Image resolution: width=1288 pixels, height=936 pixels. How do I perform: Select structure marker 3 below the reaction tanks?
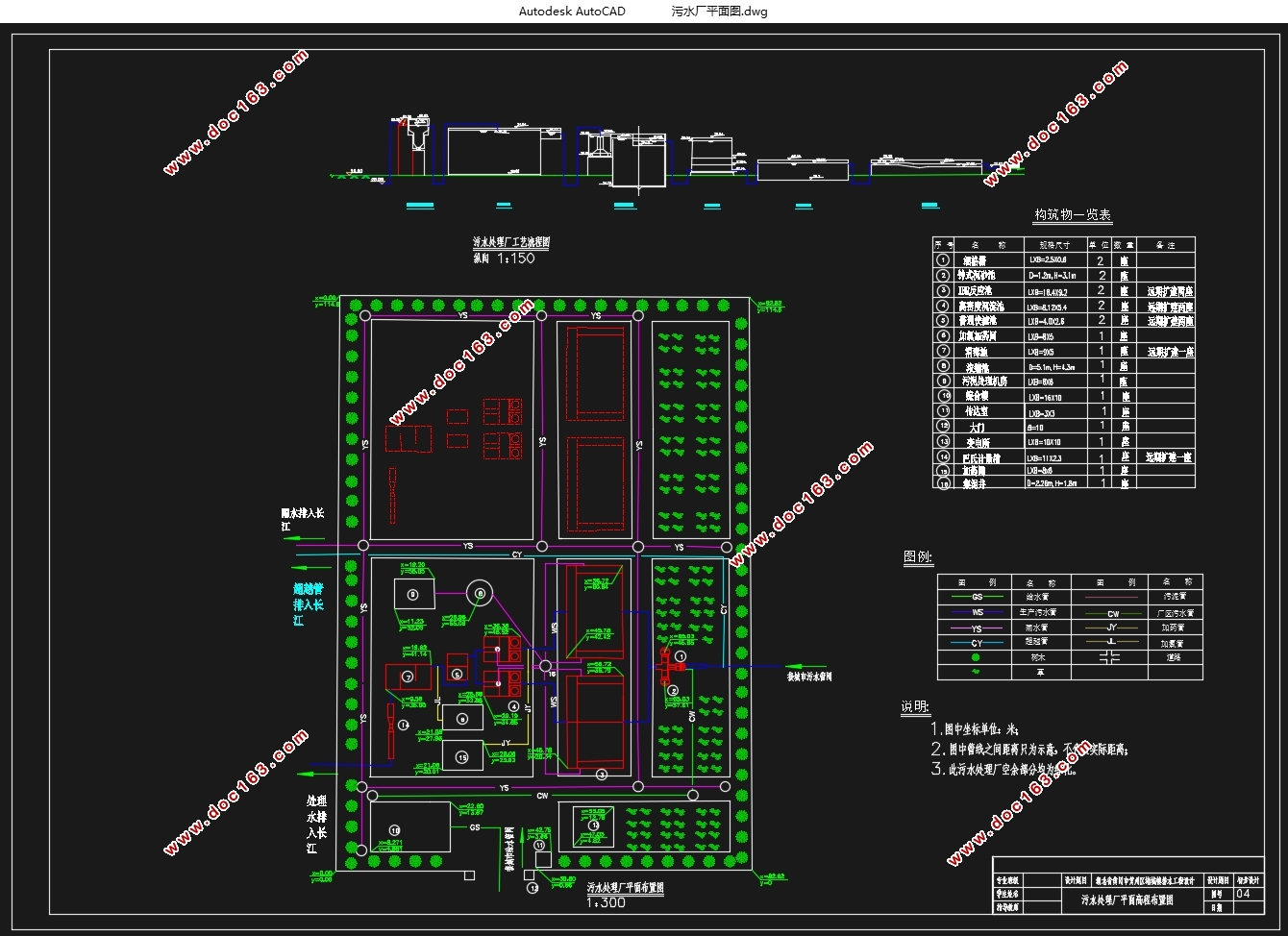[x=601, y=774]
